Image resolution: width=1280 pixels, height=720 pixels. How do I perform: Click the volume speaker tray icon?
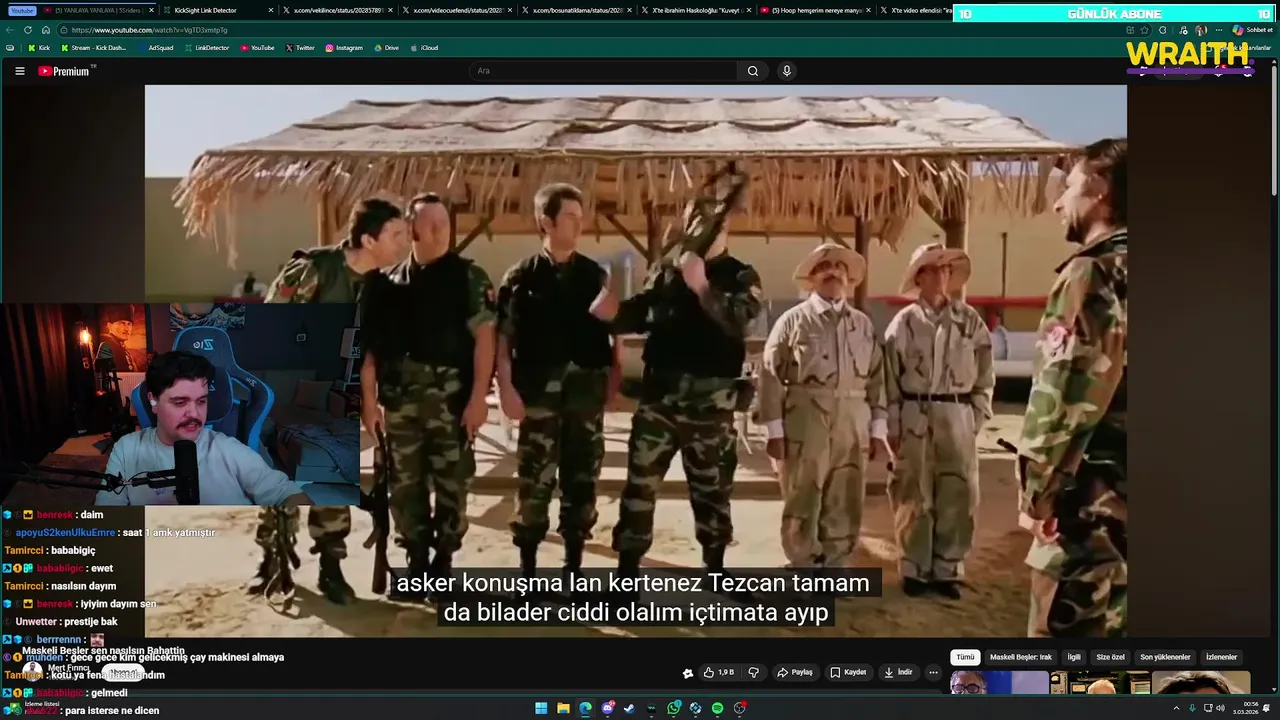(x=1221, y=708)
